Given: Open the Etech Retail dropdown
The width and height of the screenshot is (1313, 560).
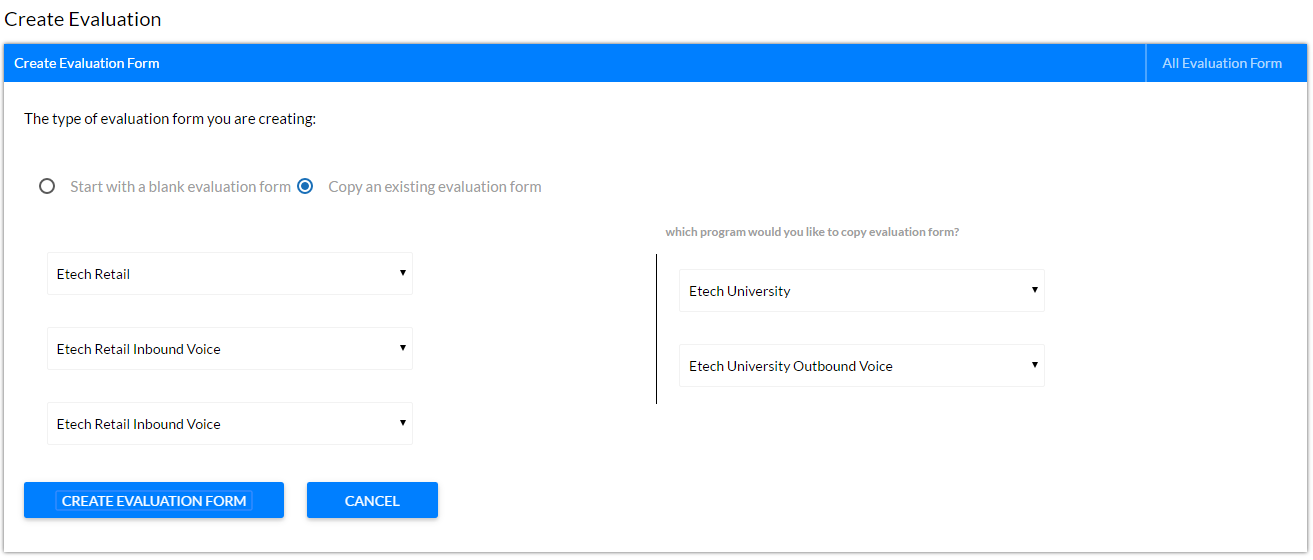Looking at the screenshot, I should click(x=230, y=274).
